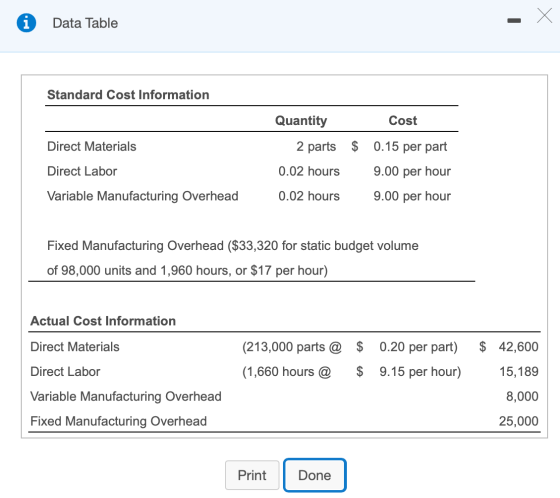
Task: Click 'Standard Cost Information' heading
Action: 128,95
